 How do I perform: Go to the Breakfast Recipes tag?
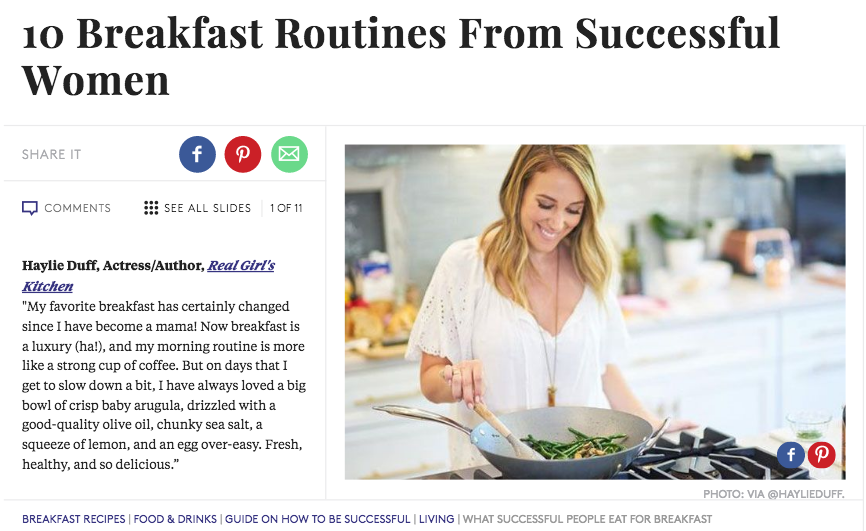pyautogui.click(x=74, y=519)
